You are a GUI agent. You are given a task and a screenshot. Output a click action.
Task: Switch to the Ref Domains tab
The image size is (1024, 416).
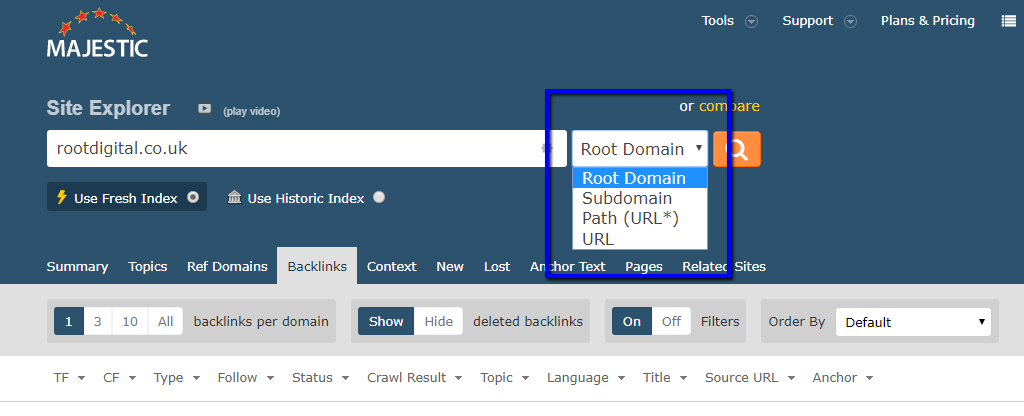pyautogui.click(x=227, y=266)
